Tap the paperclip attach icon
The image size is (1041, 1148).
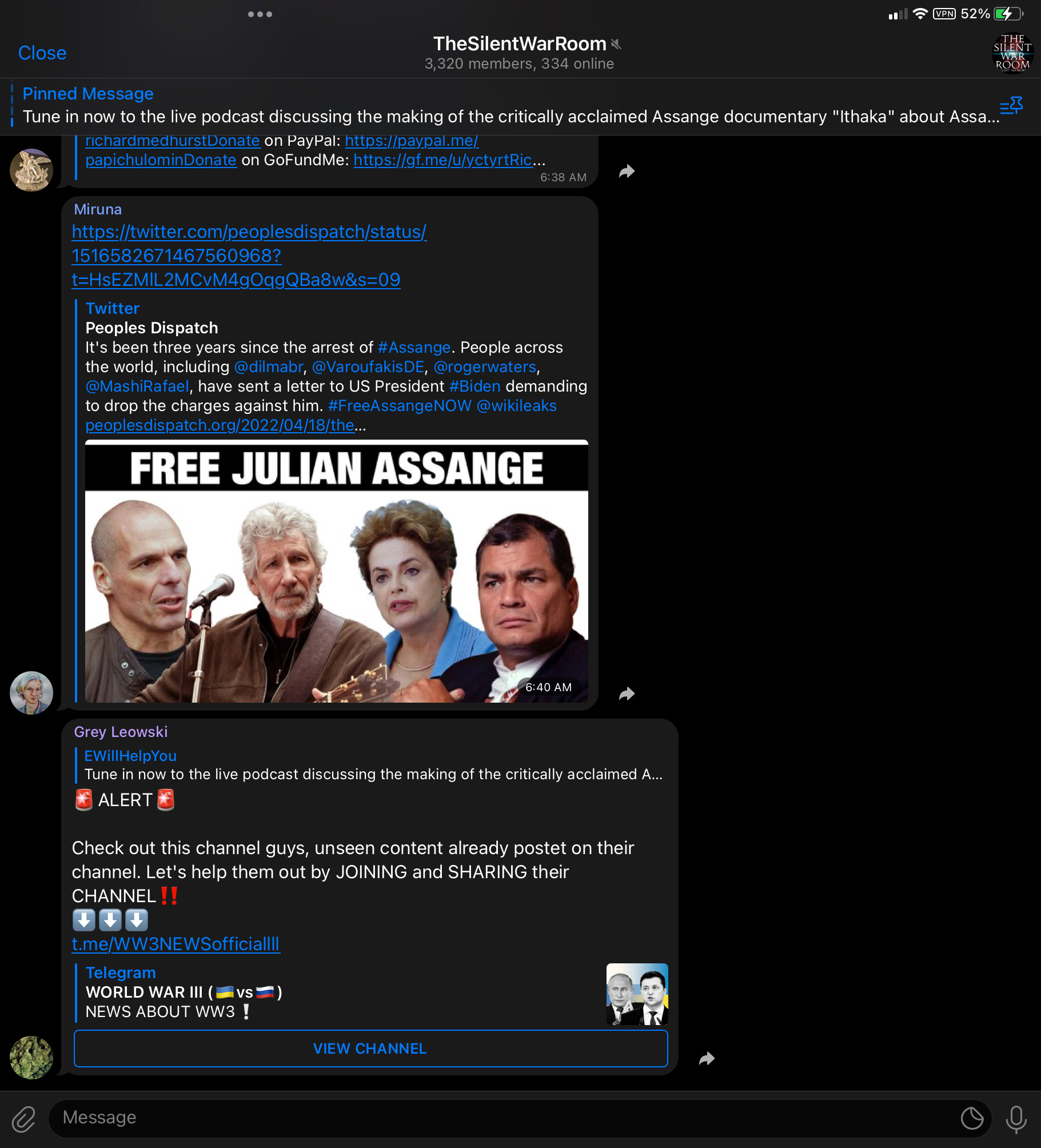(x=24, y=1119)
